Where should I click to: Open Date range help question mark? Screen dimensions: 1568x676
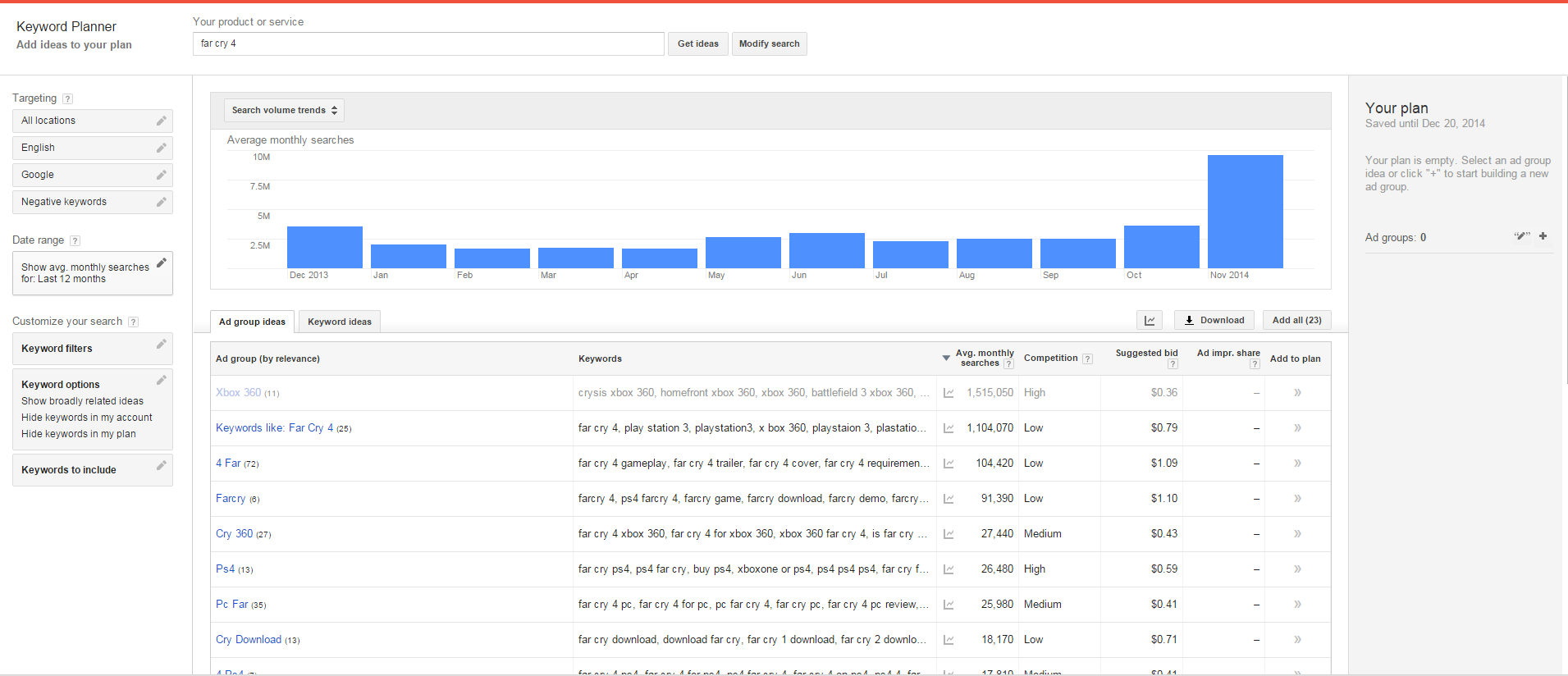(x=75, y=240)
